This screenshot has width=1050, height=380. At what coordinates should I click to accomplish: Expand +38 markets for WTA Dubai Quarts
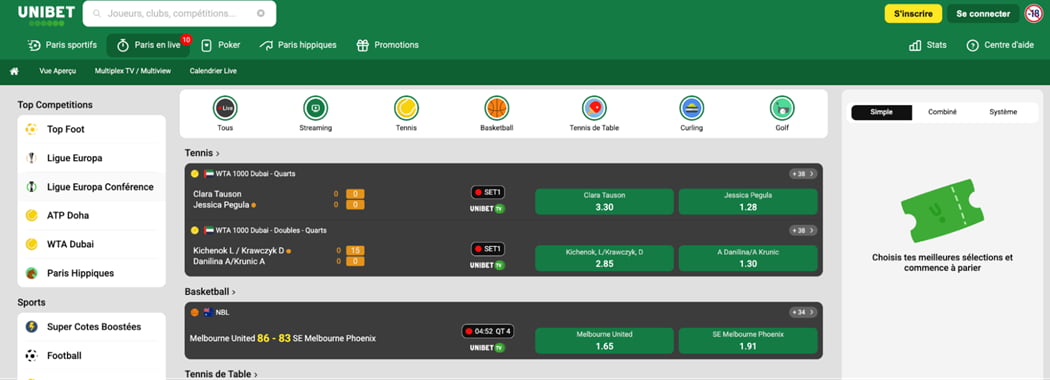802,174
